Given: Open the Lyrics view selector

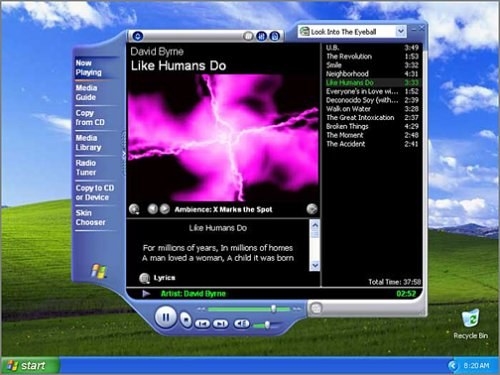Looking at the screenshot, I should pyautogui.click(x=144, y=278).
